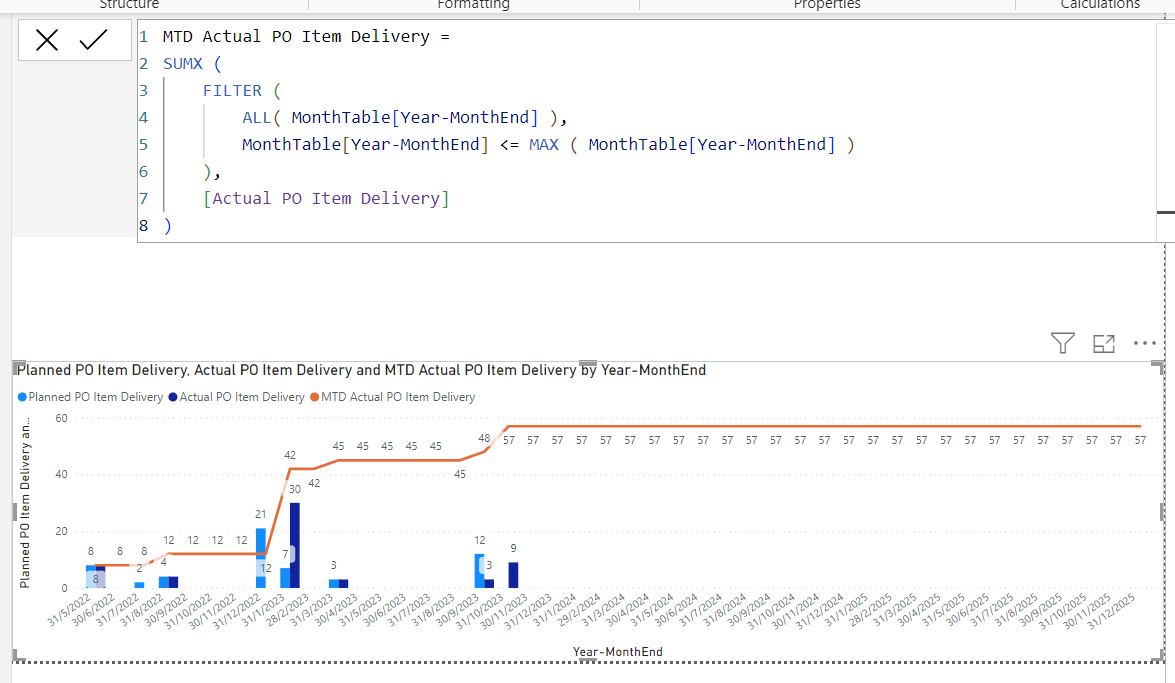Open focus mode icon for the chart
The height and width of the screenshot is (683, 1175).
pyautogui.click(x=1104, y=343)
